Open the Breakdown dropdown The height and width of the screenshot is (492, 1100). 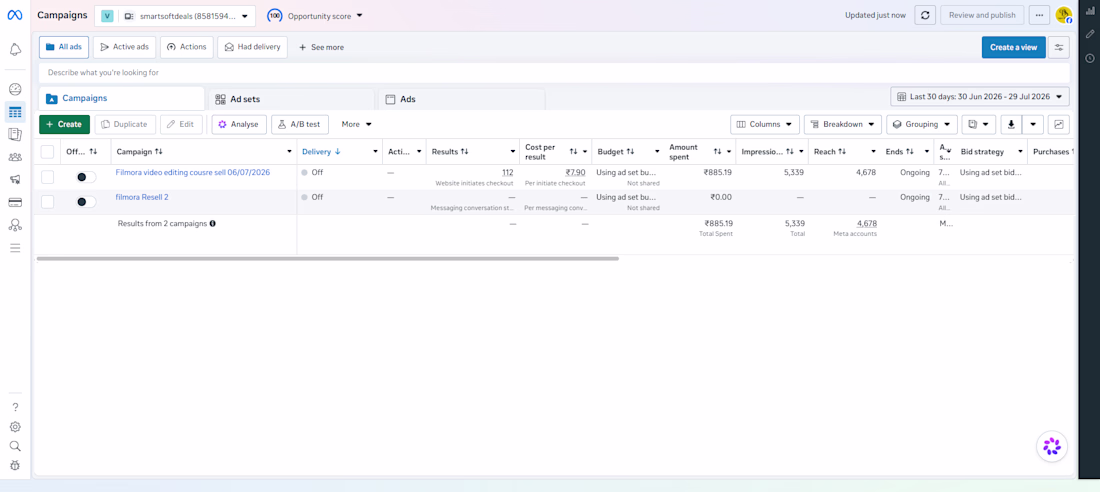pyautogui.click(x=843, y=124)
